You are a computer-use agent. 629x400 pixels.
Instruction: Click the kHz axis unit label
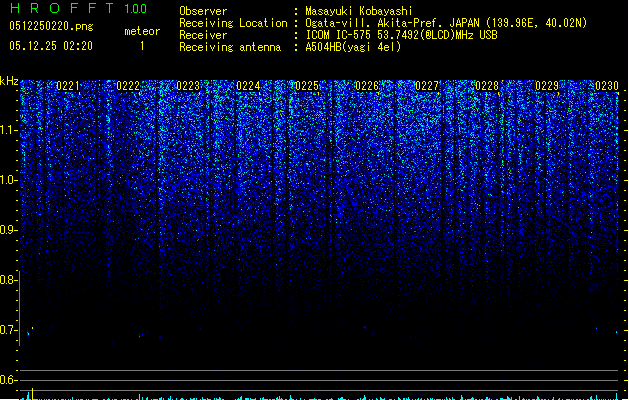(x=9, y=81)
